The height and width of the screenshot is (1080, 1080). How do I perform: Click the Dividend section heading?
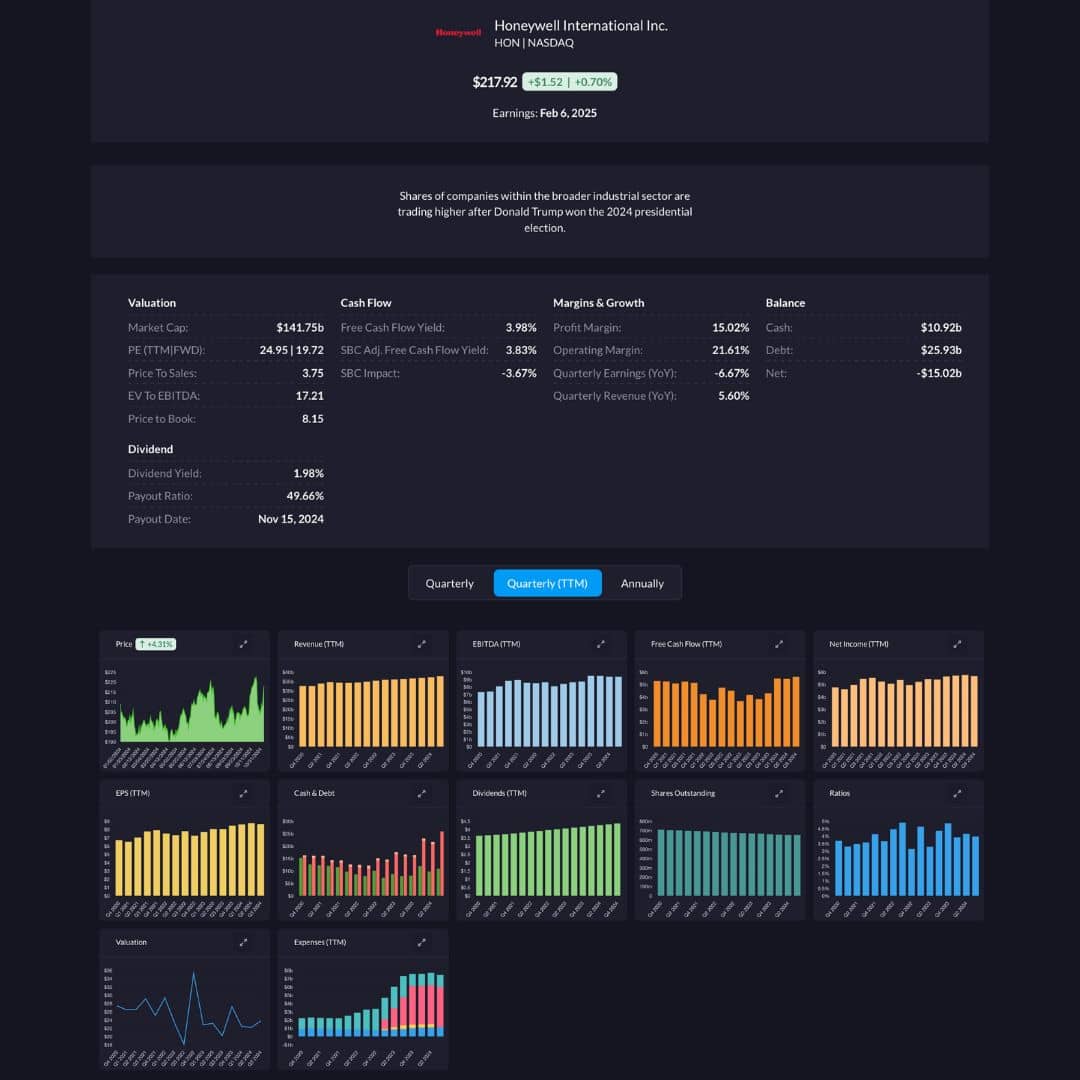[x=150, y=449]
